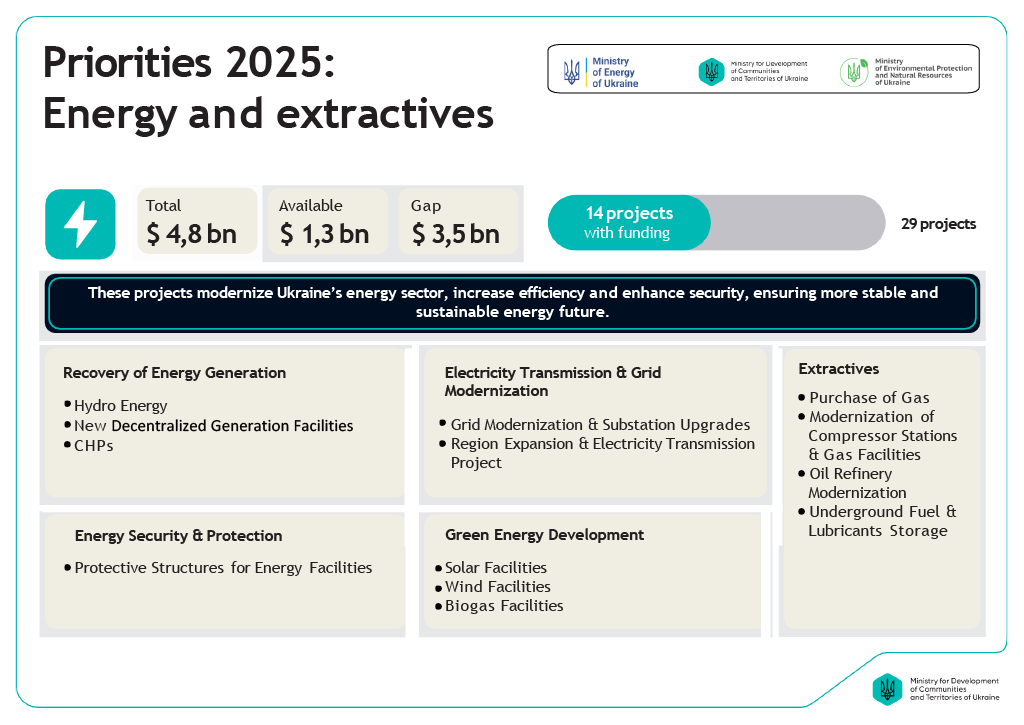Click the footer Ministry for Development hexagon logo

coord(887,688)
